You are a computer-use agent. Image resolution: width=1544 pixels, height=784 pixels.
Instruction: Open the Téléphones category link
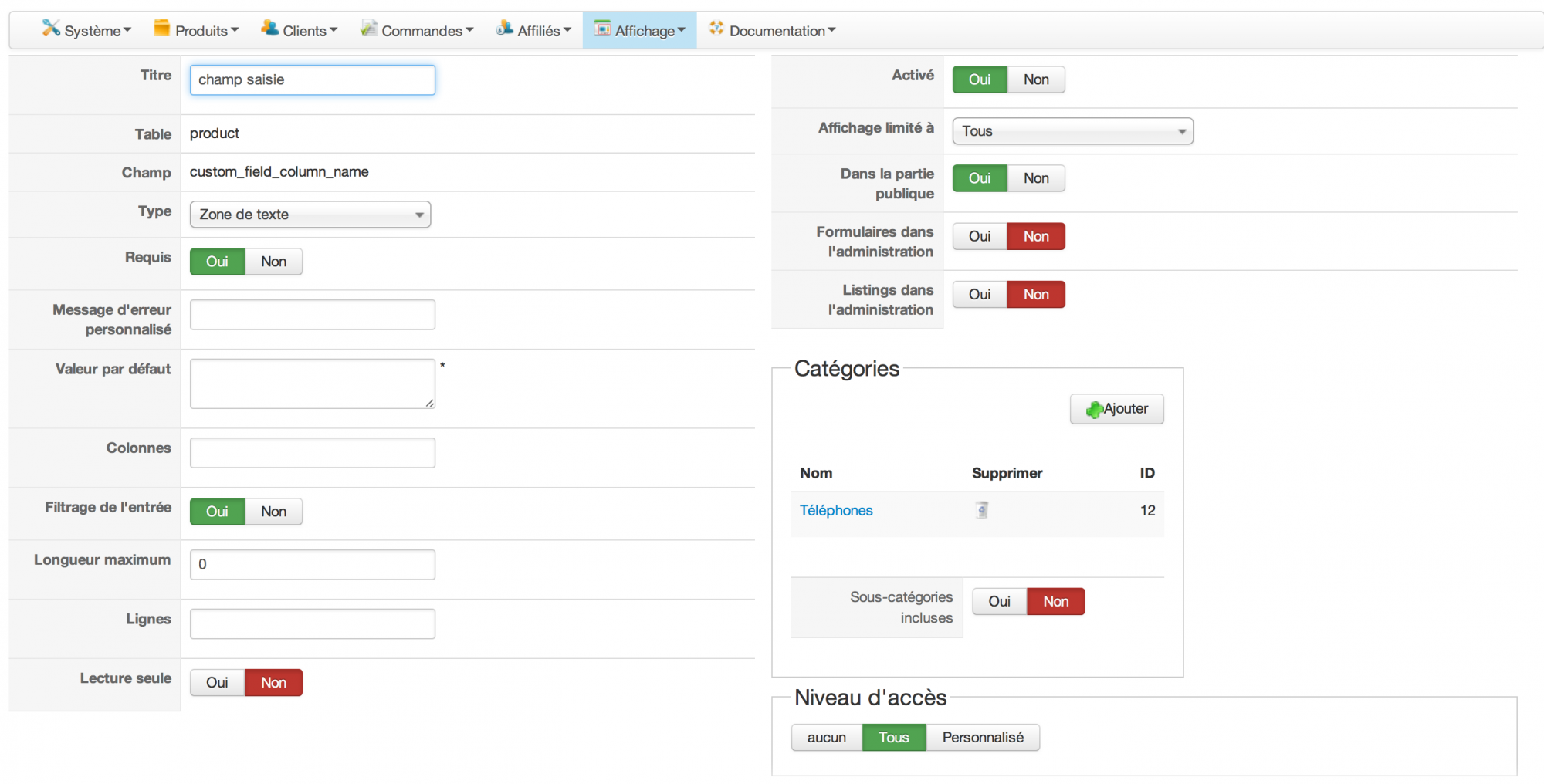(x=836, y=511)
